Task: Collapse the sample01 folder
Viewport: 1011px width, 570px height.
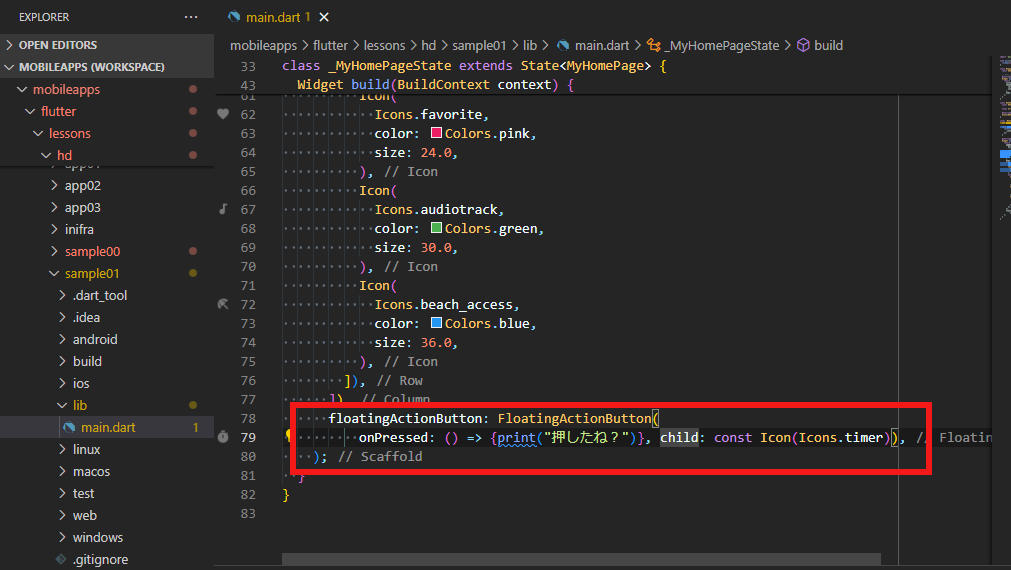Action: pos(92,273)
